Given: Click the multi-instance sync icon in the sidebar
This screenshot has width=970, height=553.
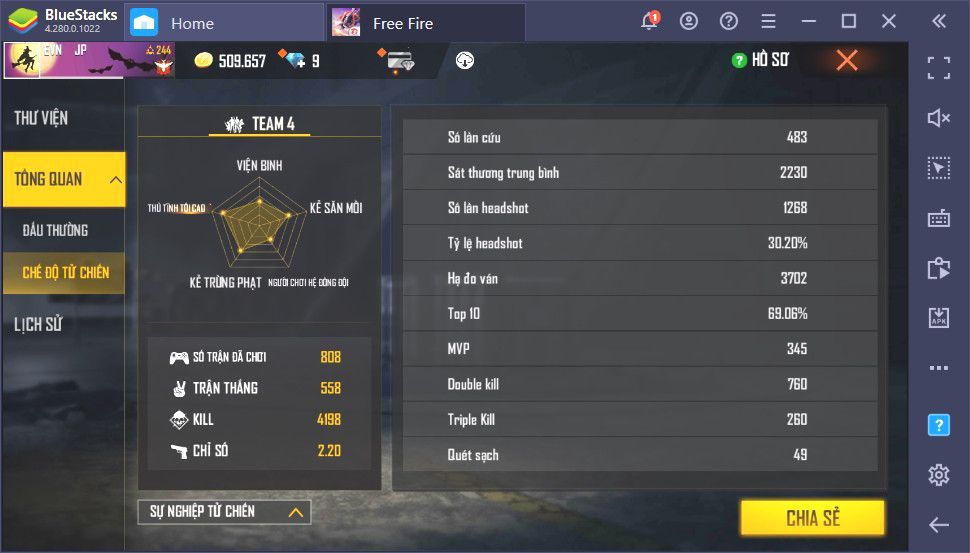Looking at the screenshot, I should tap(938, 268).
